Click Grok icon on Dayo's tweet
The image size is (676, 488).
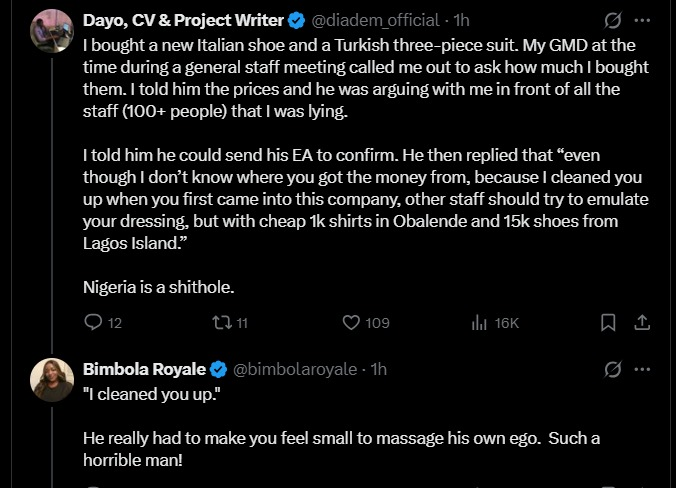614,20
